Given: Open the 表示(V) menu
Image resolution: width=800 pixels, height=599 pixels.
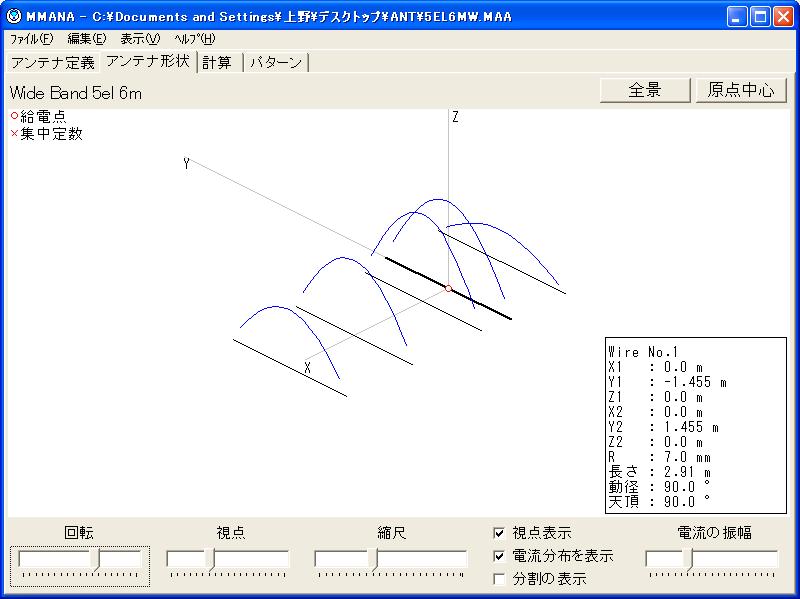Looking at the screenshot, I should point(139,39).
